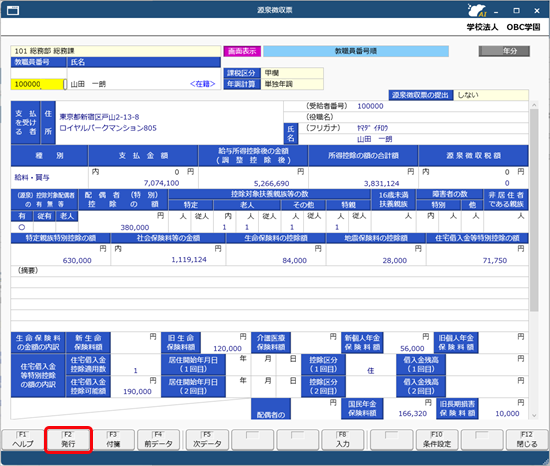
Task: Click the 控除区分(1回目) value 住
Action: tap(371, 371)
